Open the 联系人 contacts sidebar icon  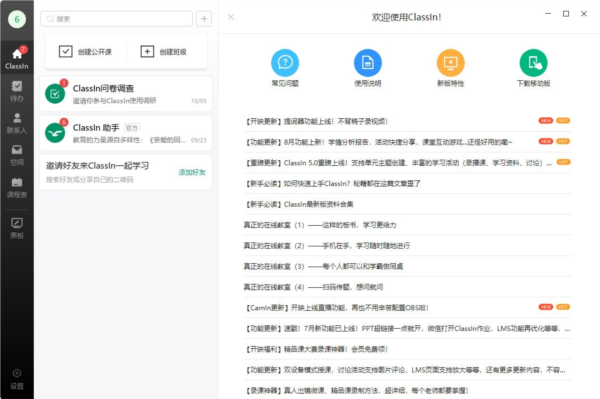17,123
